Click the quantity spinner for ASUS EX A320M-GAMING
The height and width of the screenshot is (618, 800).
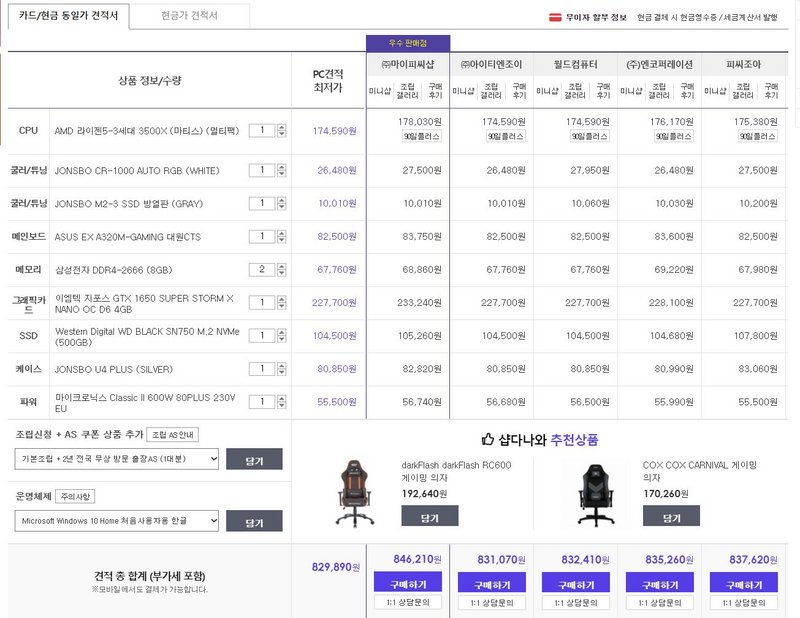tap(282, 237)
